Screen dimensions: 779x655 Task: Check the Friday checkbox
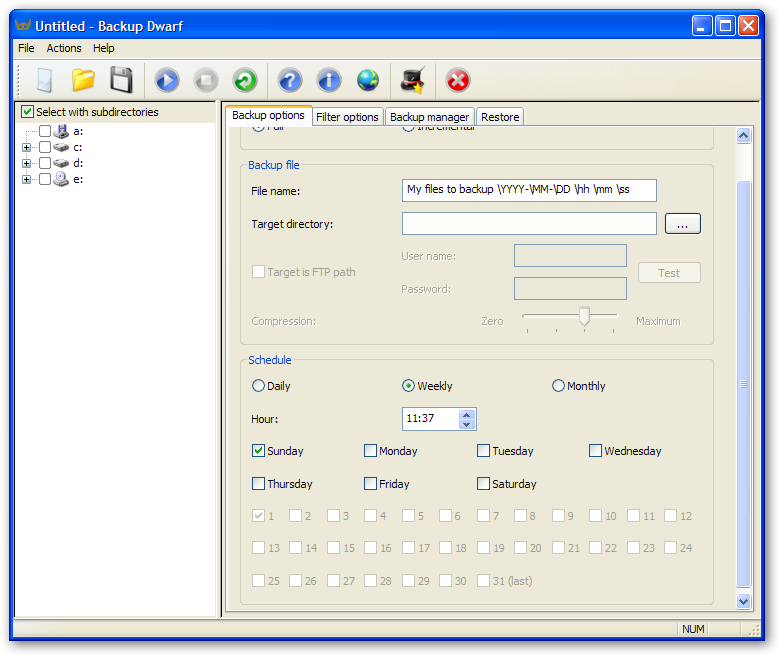tap(370, 484)
